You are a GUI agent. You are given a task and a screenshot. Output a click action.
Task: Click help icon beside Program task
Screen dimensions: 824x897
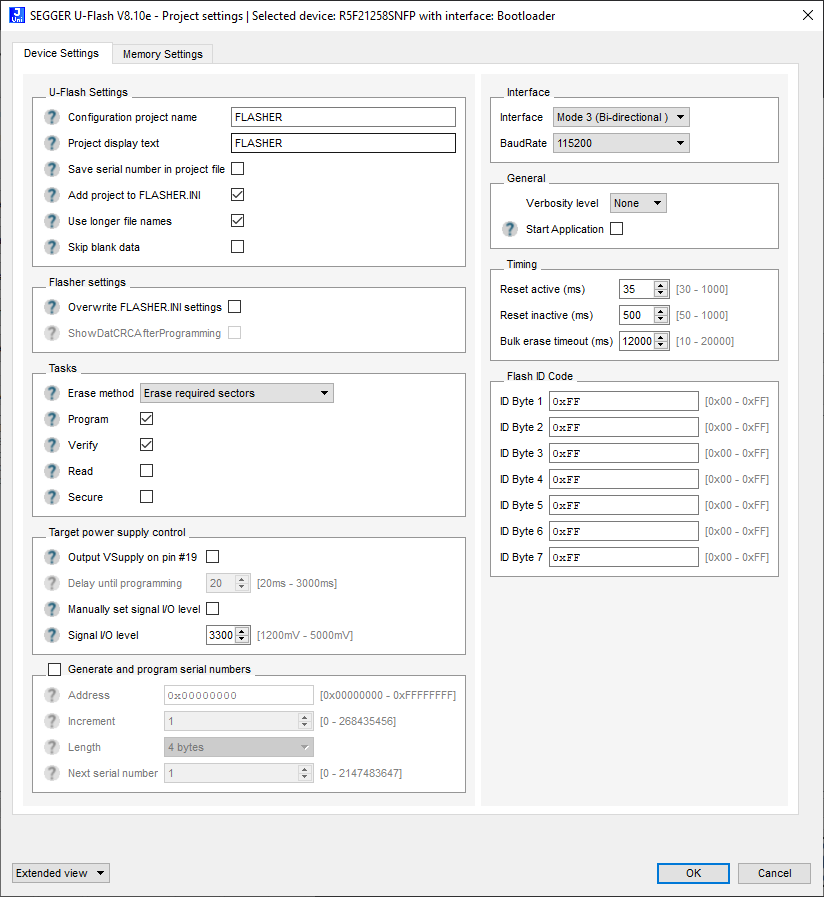(x=52, y=419)
